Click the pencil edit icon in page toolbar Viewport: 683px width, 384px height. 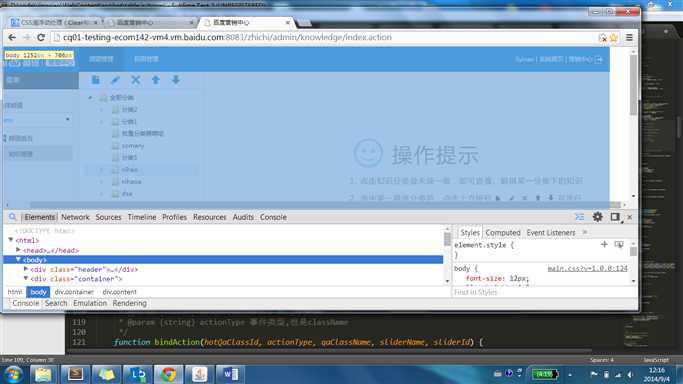(x=115, y=80)
